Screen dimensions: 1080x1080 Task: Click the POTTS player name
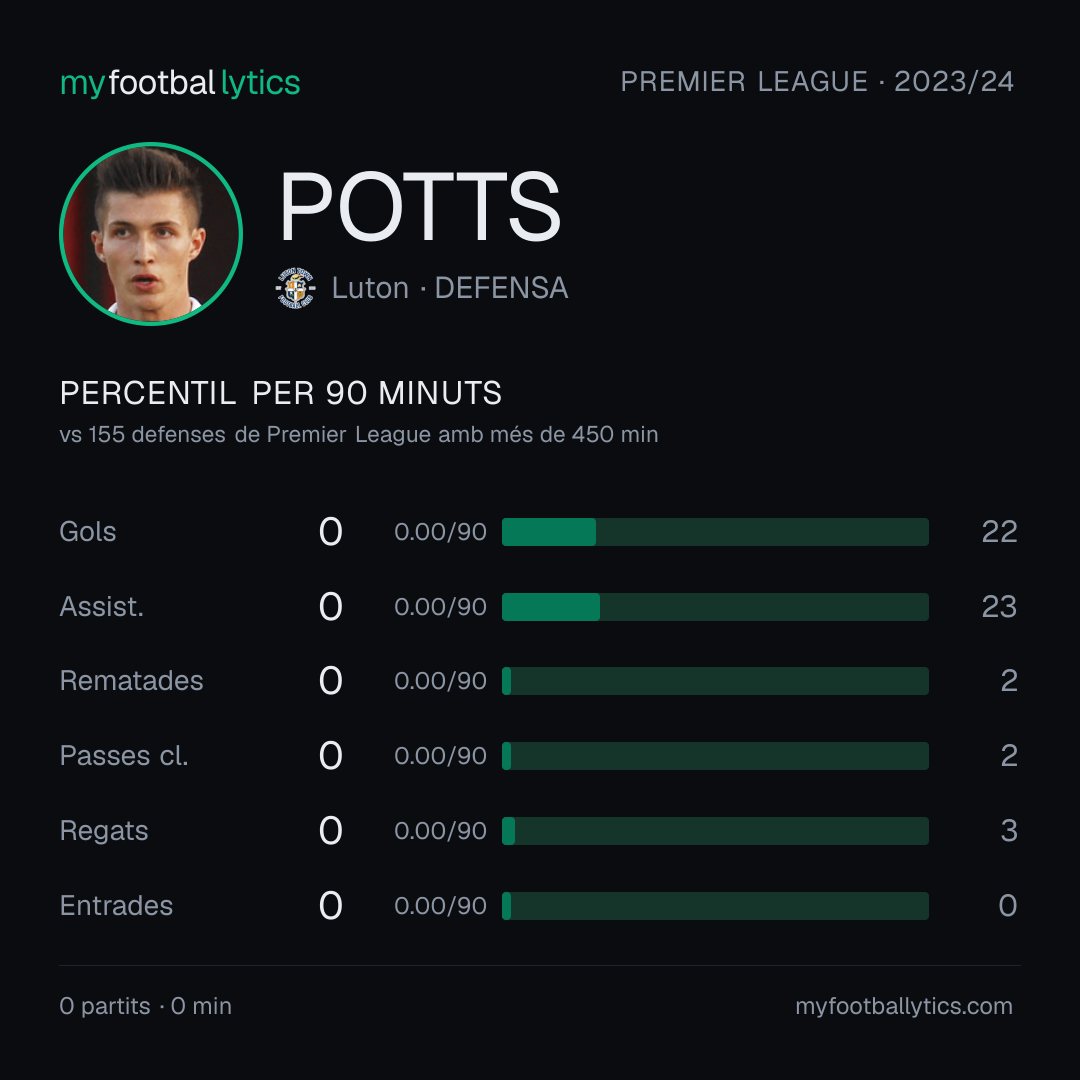419,207
